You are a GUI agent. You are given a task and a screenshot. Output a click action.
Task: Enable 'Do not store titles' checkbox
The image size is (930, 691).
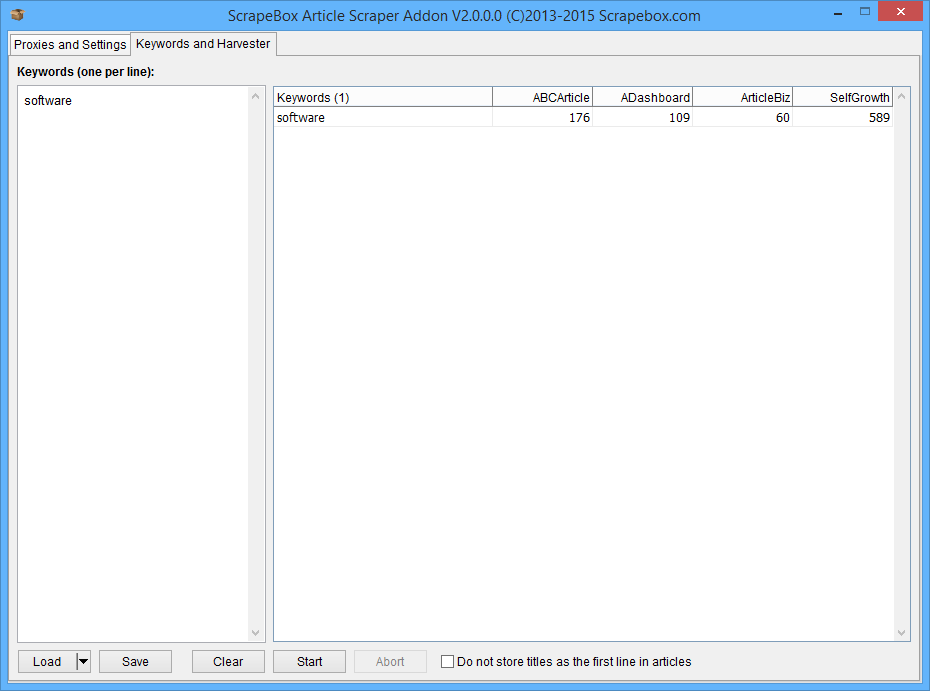pyautogui.click(x=448, y=661)
